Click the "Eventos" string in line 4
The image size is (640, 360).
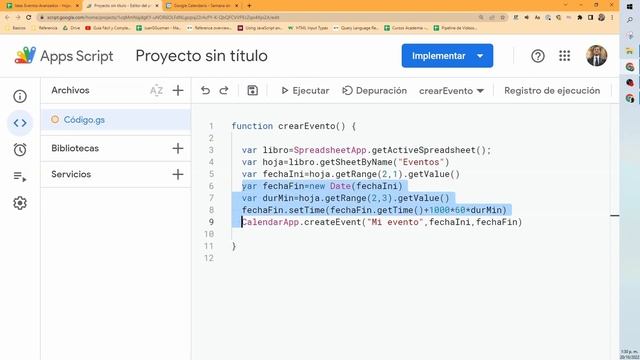tap(421, 162)
